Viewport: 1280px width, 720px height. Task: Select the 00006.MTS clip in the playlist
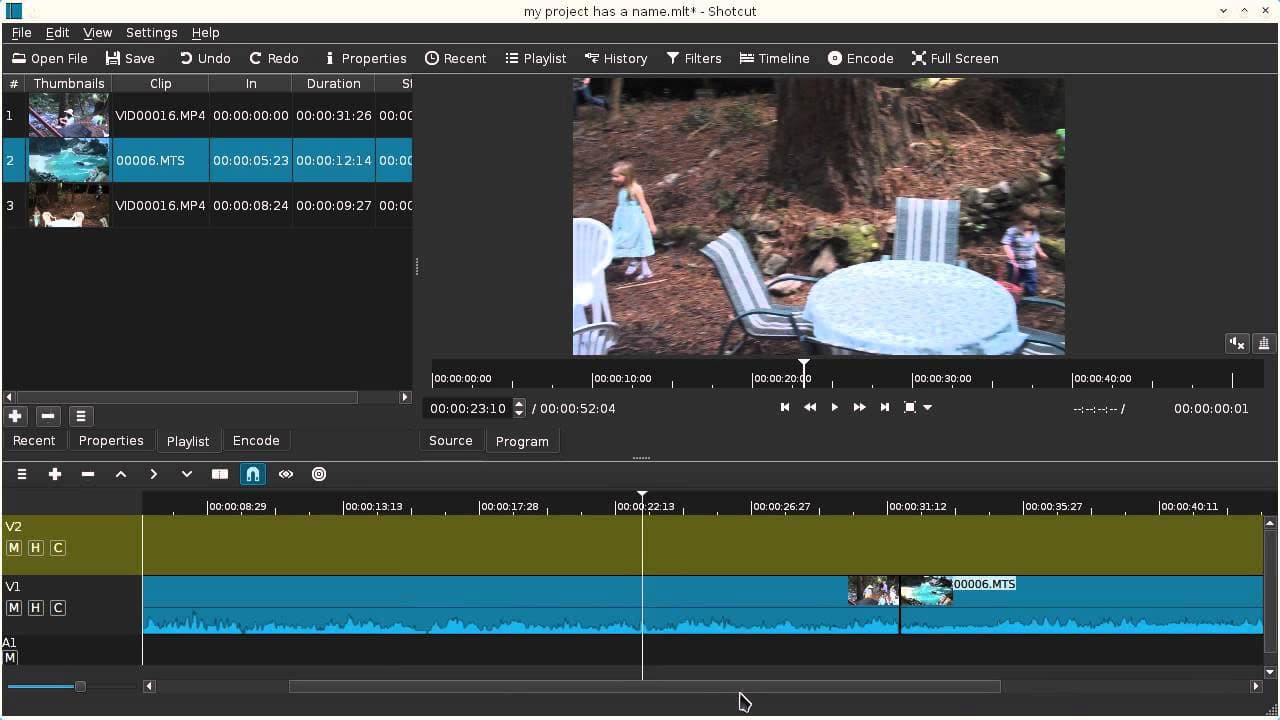coord(160,160)
